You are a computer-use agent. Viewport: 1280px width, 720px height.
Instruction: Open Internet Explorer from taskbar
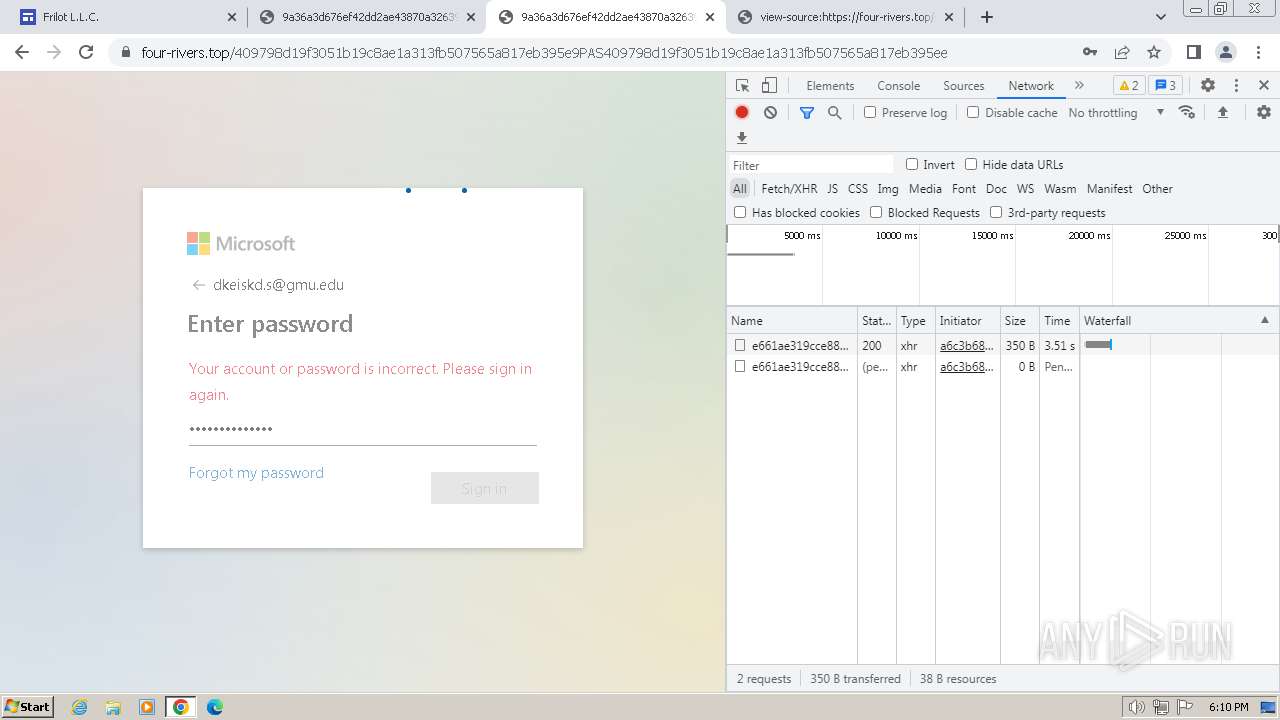80,707
